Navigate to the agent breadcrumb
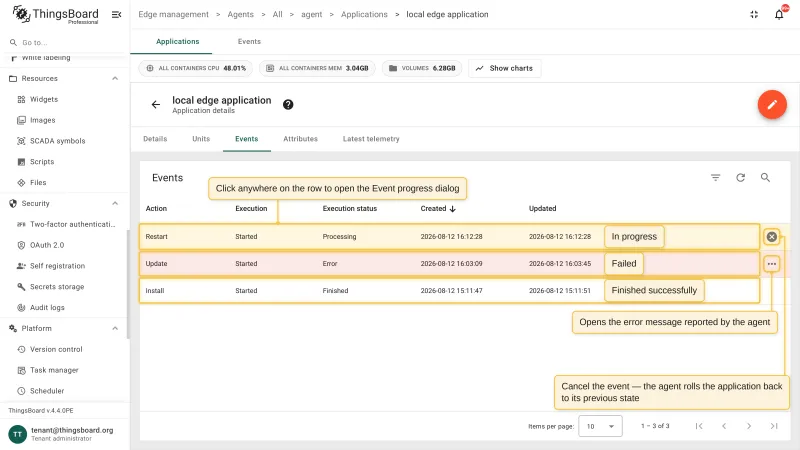Viewport: 800px width, 450px height. point(311,14)
